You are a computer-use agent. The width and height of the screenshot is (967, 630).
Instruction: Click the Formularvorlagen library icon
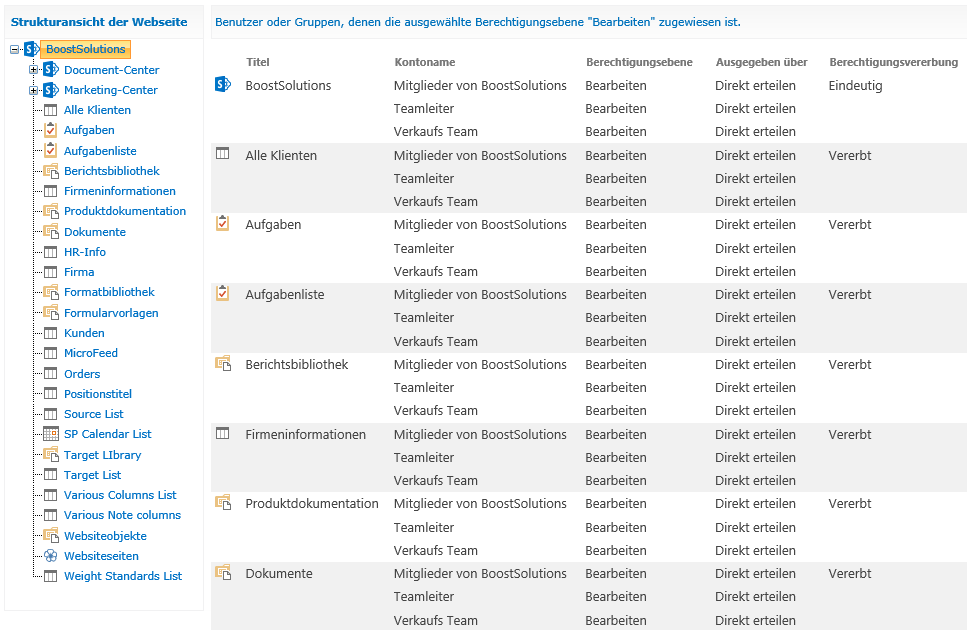tap(51, 313)
